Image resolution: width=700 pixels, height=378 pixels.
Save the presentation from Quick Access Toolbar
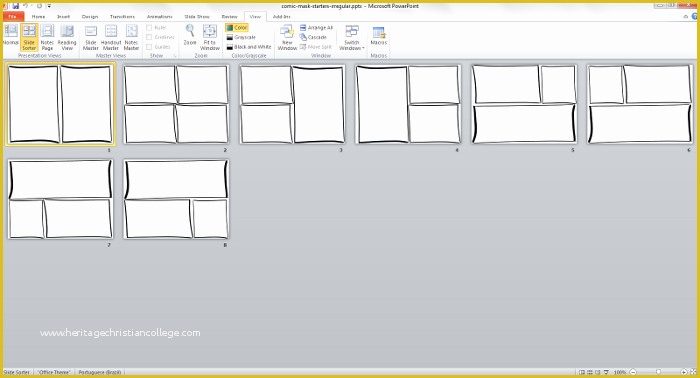click(16, 6)
